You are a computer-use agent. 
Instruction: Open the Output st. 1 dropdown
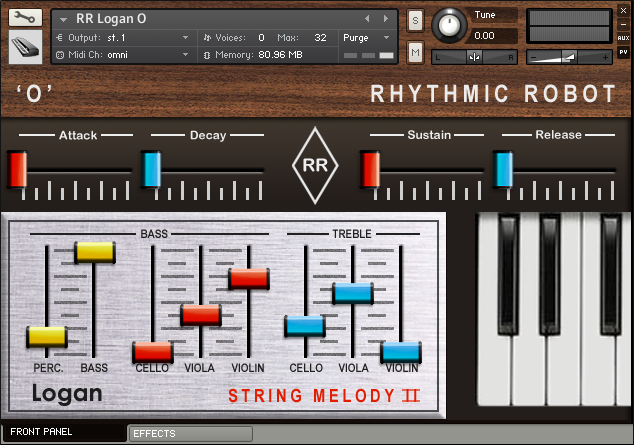click(185, 38)
